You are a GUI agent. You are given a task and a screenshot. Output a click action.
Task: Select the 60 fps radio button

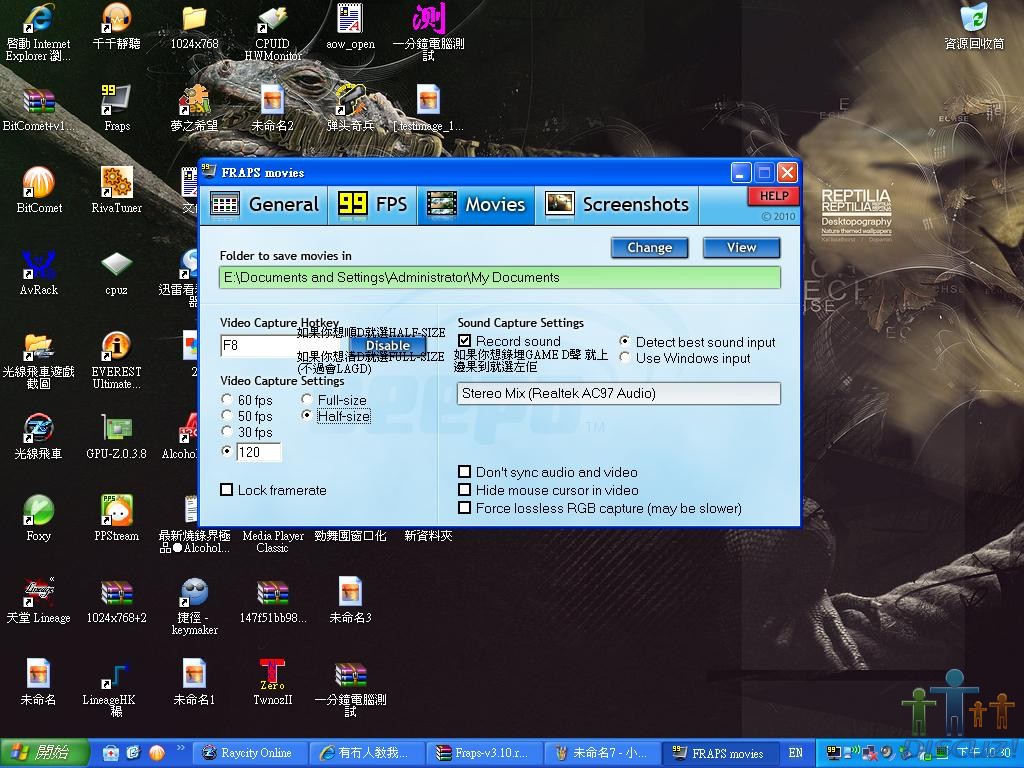[227, 400]
